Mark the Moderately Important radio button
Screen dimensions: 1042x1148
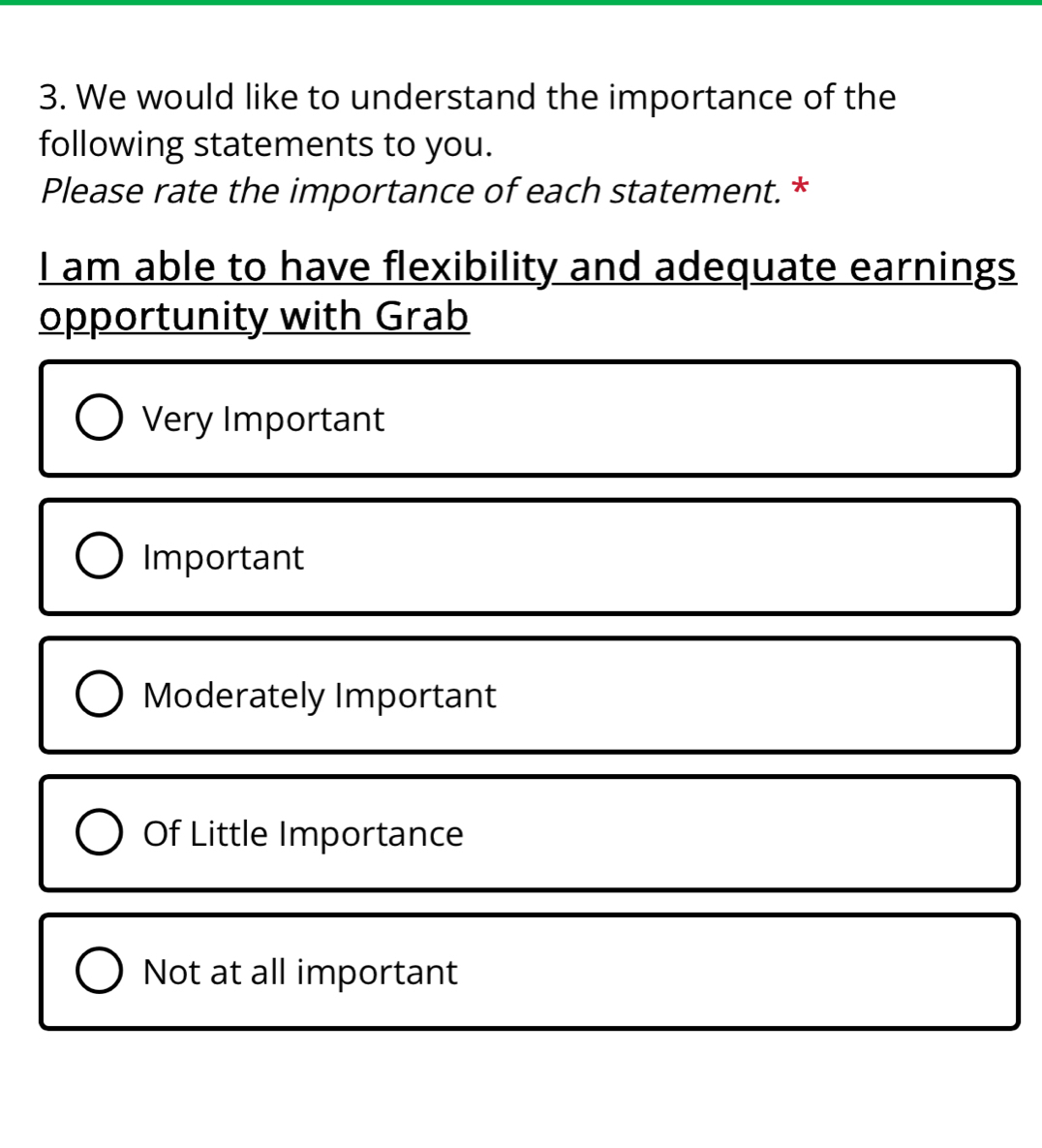point(99,696)
